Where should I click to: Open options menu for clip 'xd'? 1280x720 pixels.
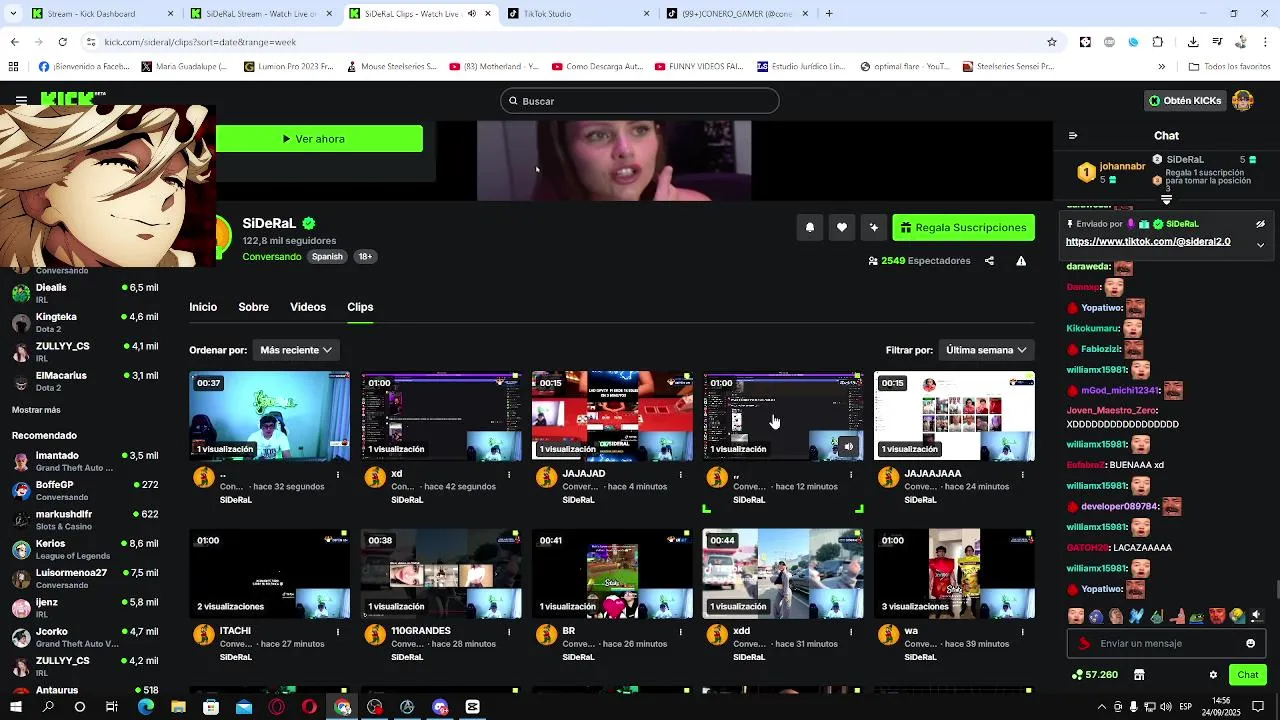(509, 475)
